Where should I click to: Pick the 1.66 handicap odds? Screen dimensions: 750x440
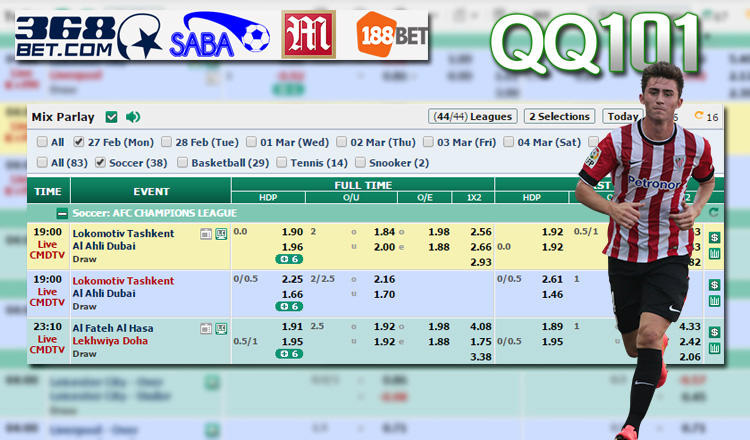[x=292, y=294]
